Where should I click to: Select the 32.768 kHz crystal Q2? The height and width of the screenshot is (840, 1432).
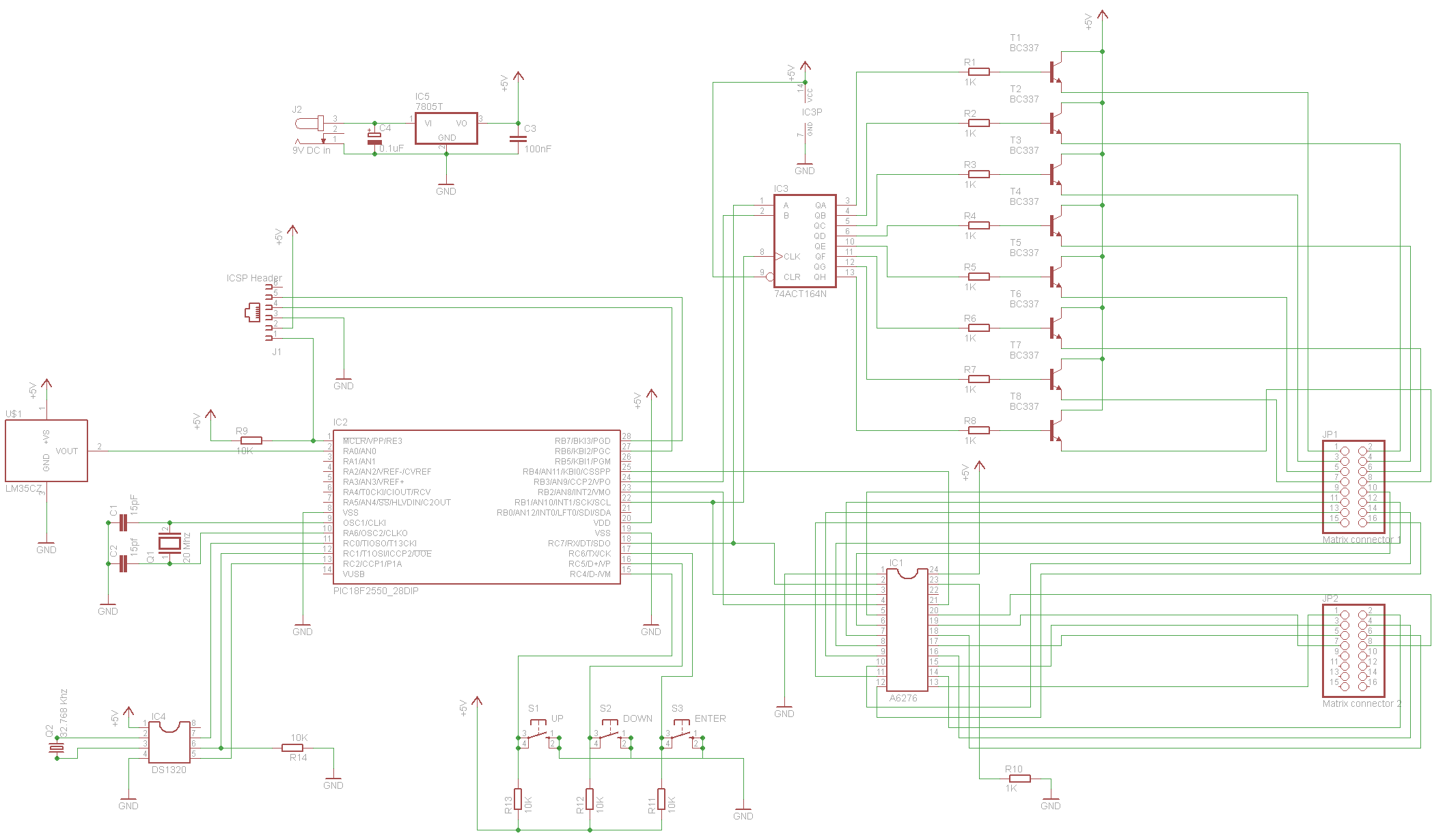coord(57,748)
